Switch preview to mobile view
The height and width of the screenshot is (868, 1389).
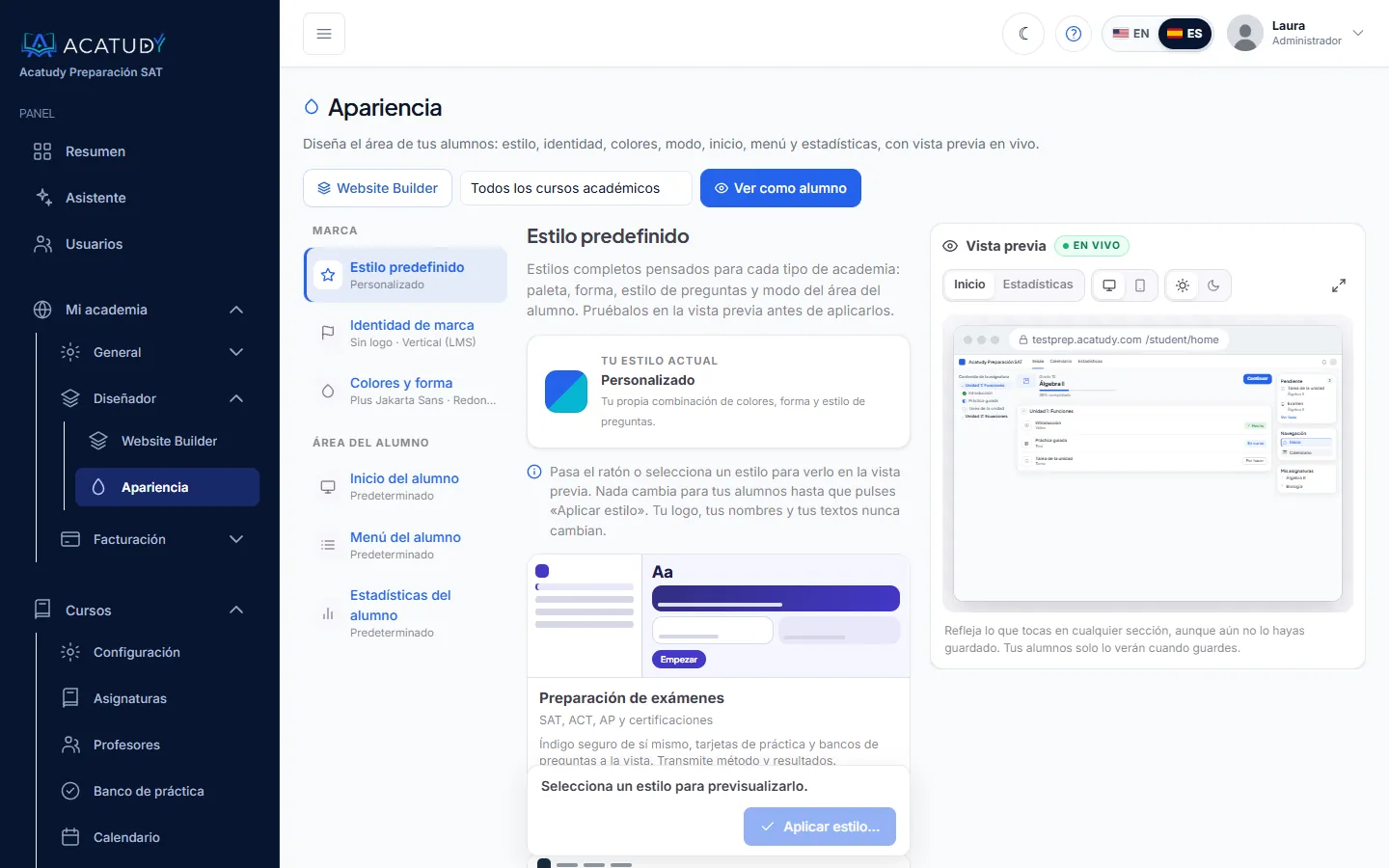click(x=1140, y=285)
